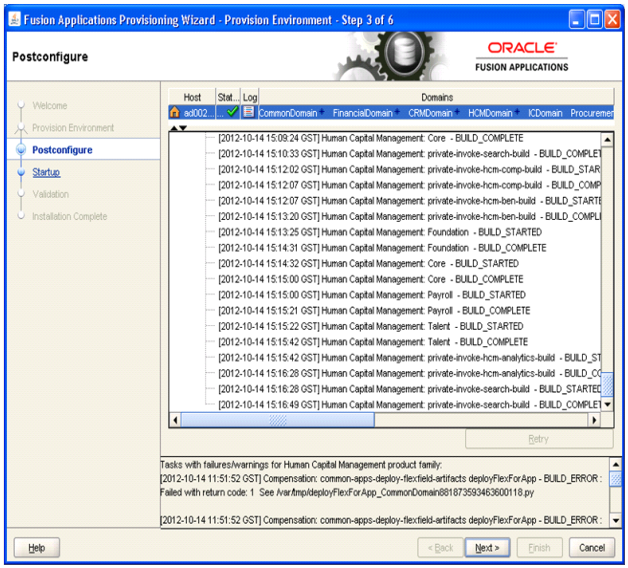
Task: Click the Host column header
Action: point(192,97)
